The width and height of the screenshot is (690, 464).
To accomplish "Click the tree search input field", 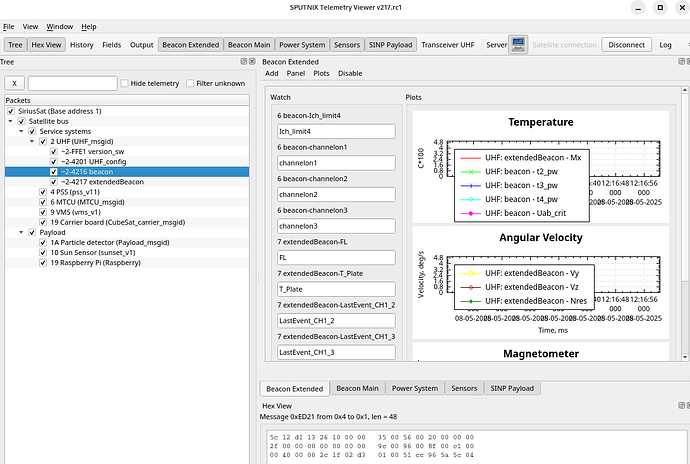I will tap(73, 83).
